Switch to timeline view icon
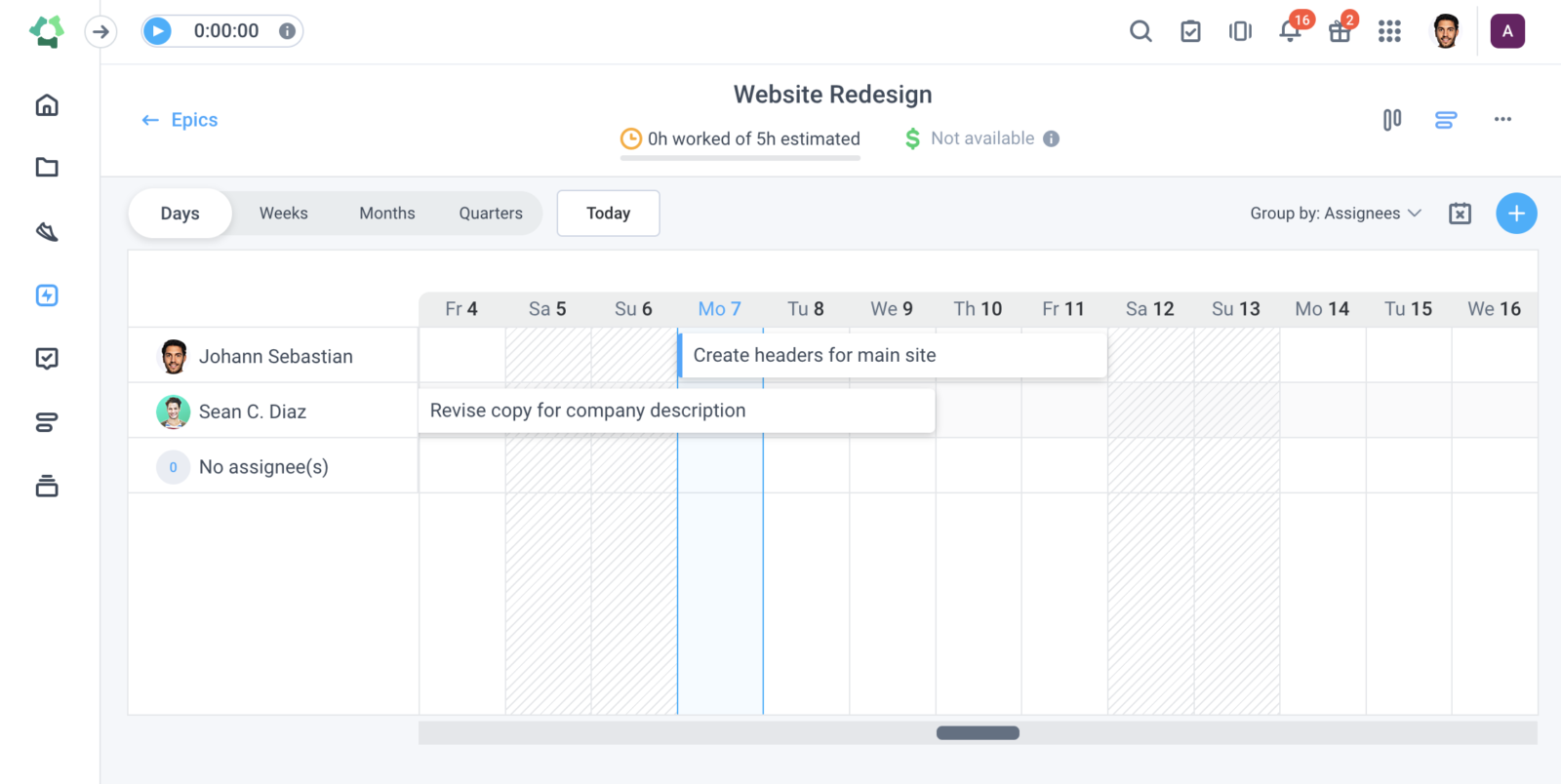 click(1446, 119)
